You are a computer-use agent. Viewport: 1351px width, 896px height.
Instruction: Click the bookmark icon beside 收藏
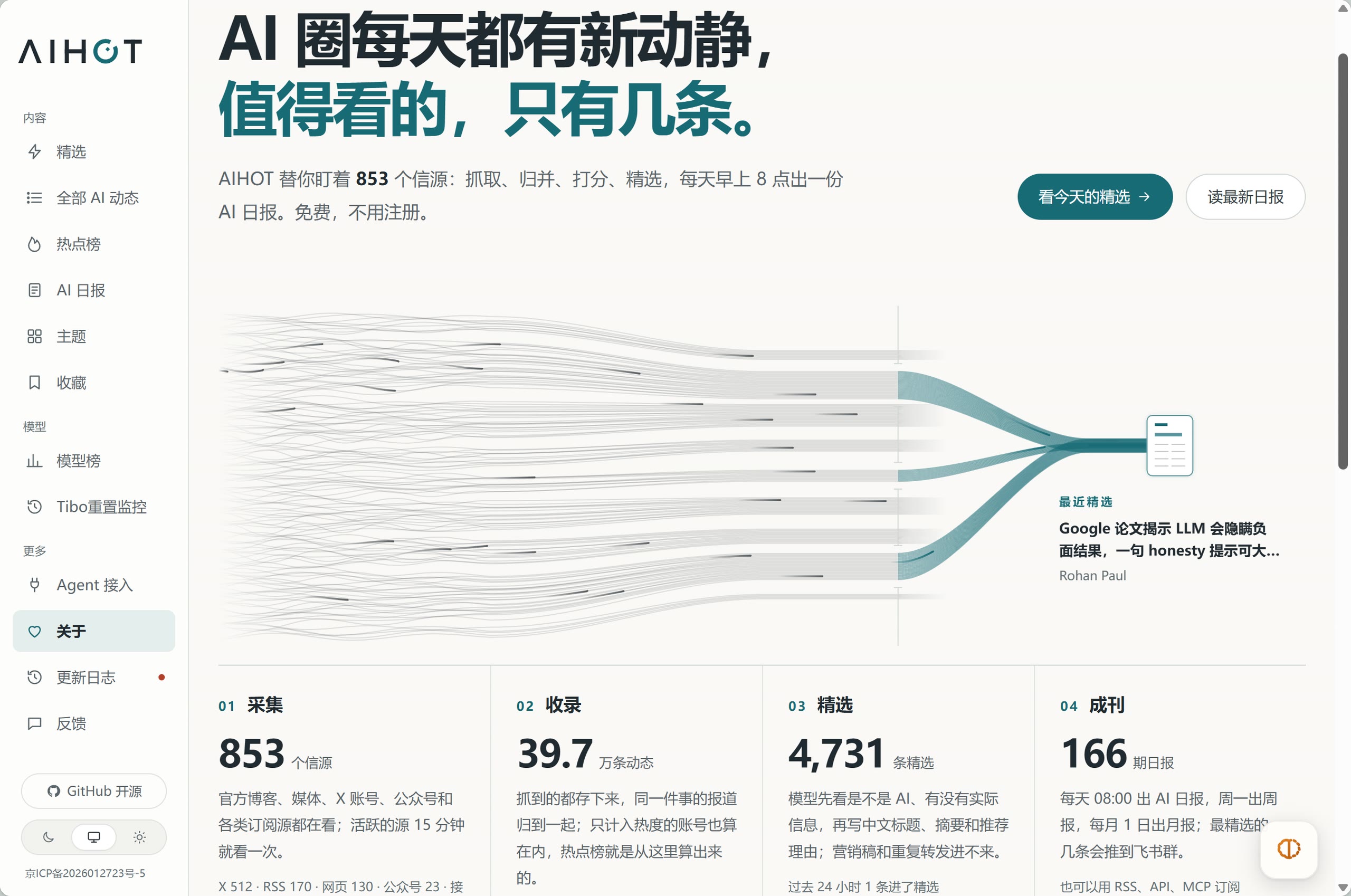pos(35,382)
